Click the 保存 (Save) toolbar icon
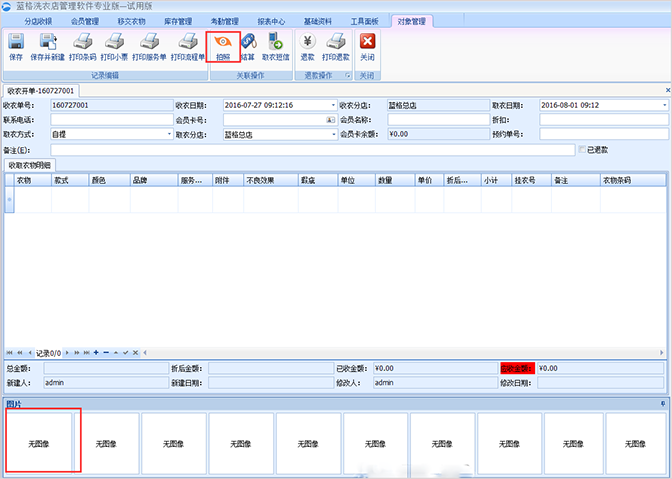The height and width of the screenshot is (479, 672). 16,47
